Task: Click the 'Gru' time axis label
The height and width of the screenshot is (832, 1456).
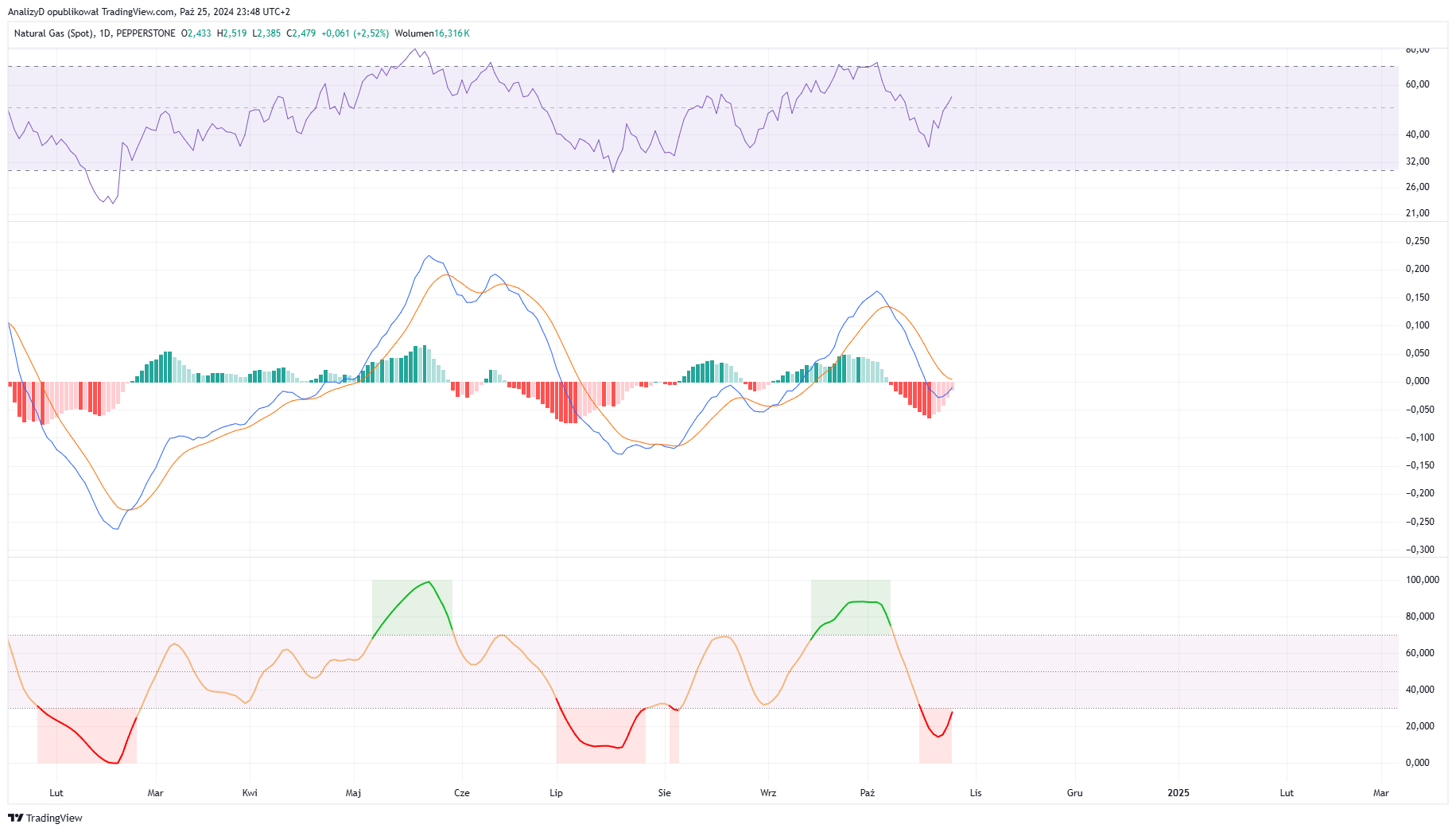Action: coord(1075,793)
